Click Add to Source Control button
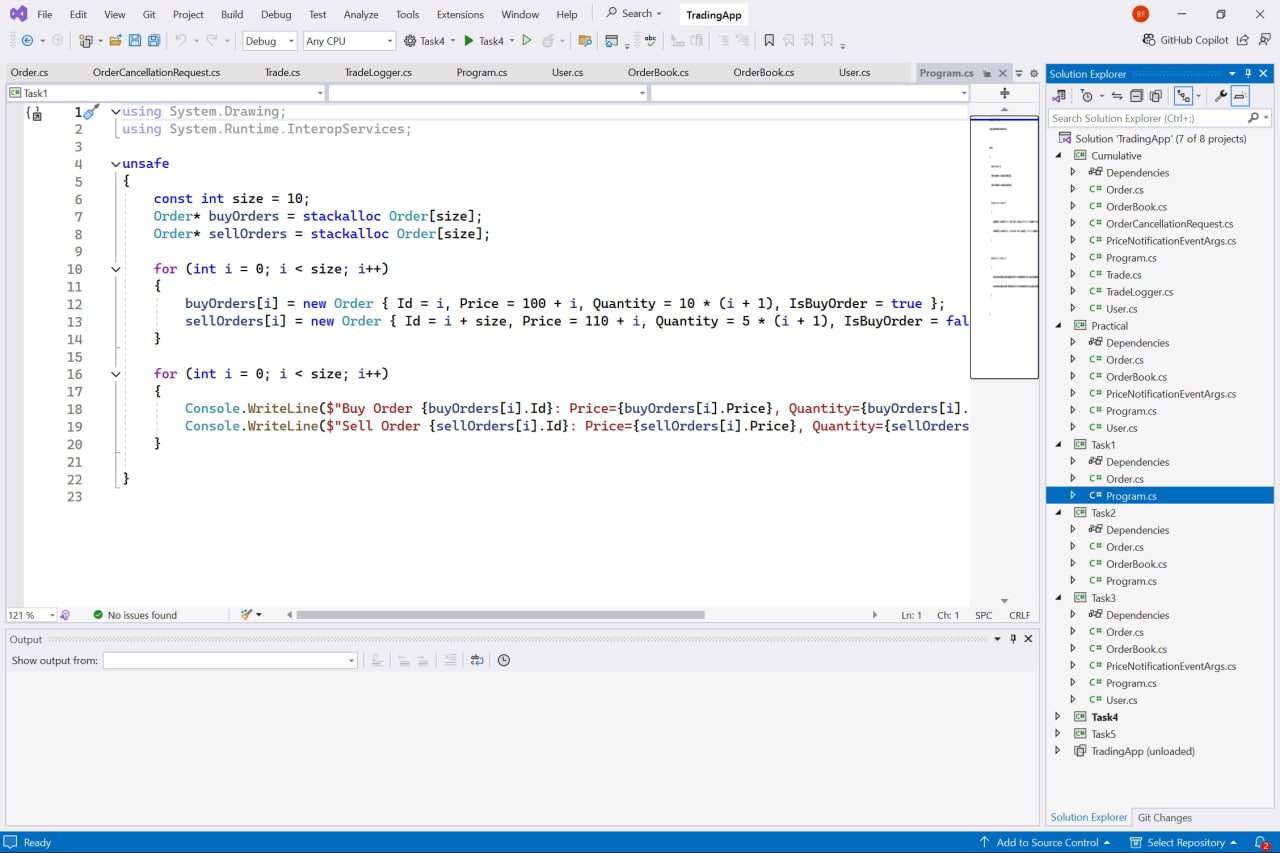 1046,842
